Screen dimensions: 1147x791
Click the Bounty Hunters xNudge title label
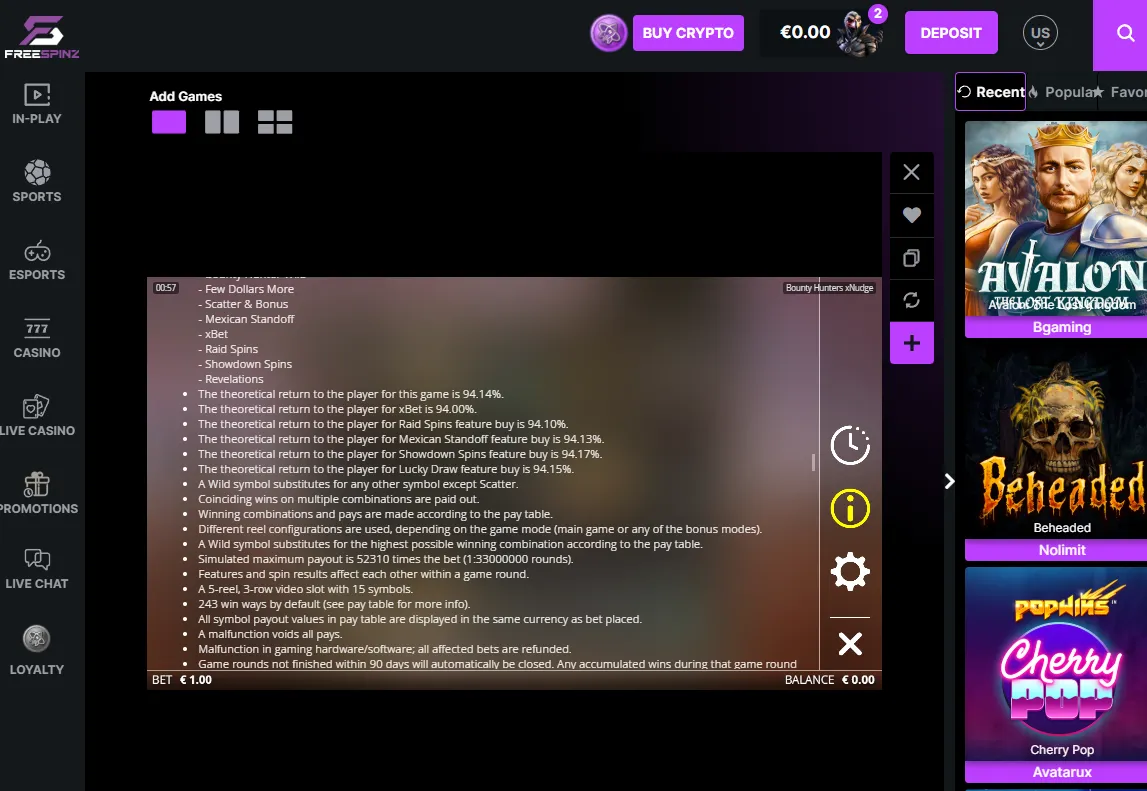[830, 288]
